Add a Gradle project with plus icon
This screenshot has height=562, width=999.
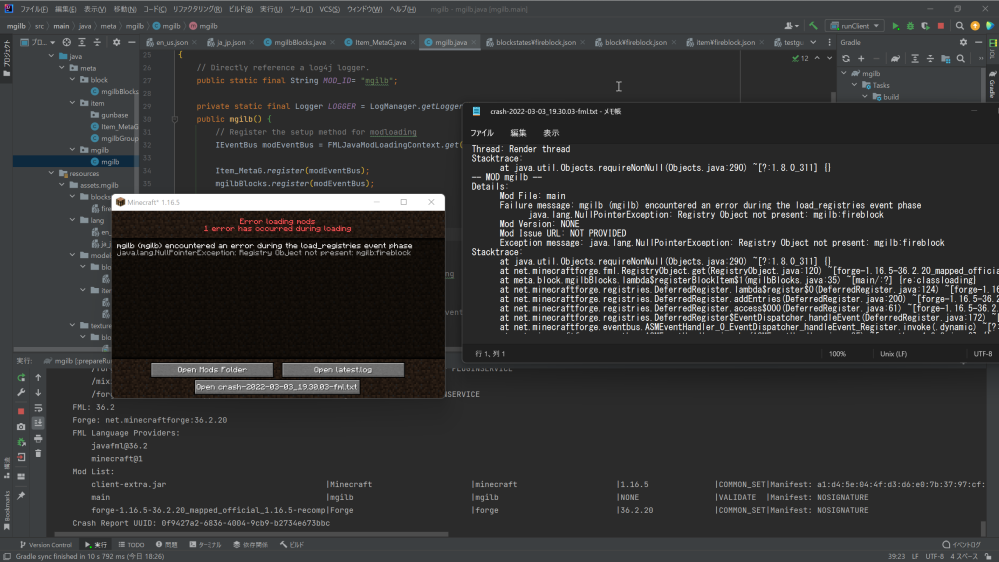861,59
